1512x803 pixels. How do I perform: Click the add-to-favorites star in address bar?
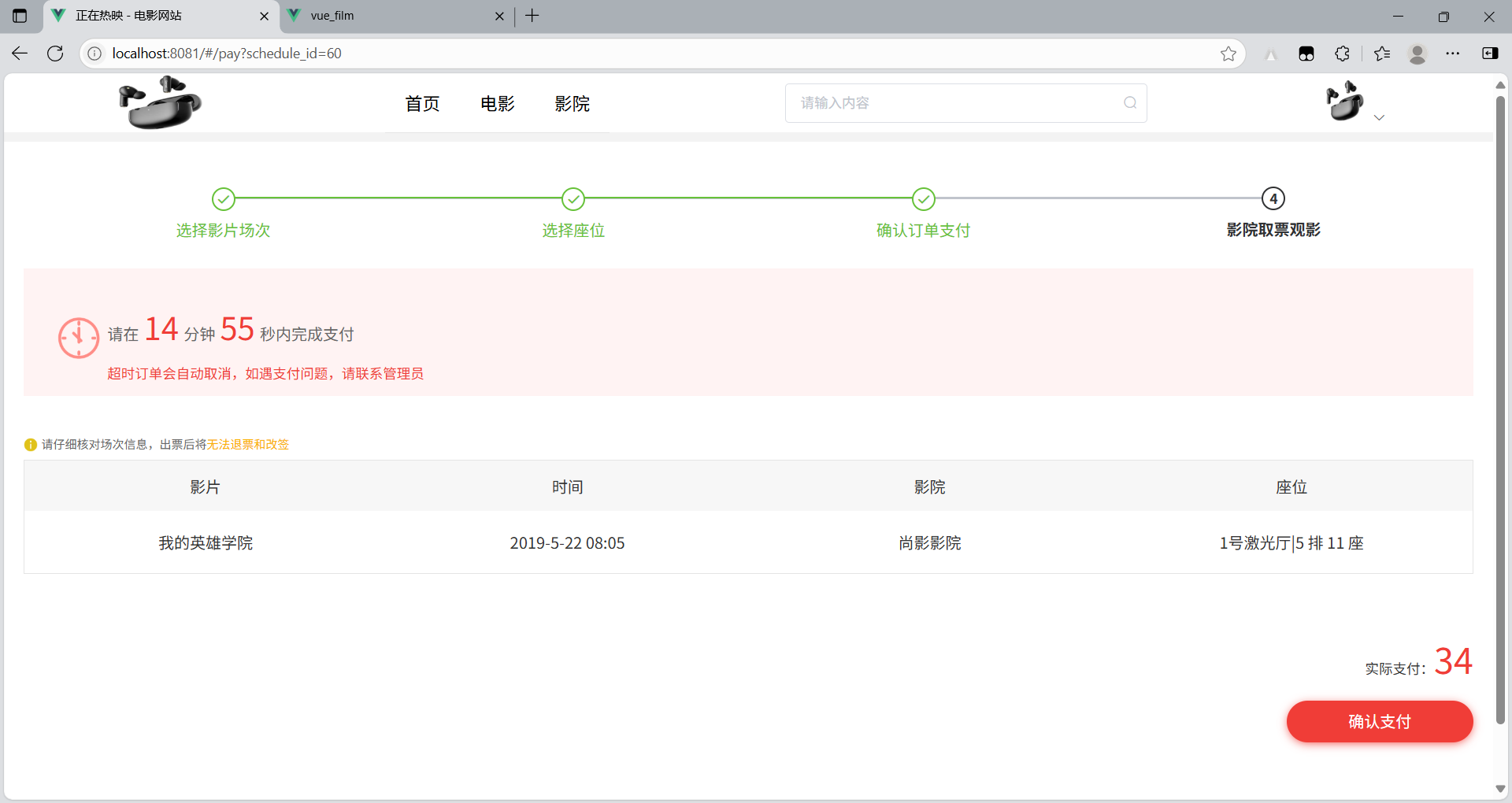point(1228,54)
